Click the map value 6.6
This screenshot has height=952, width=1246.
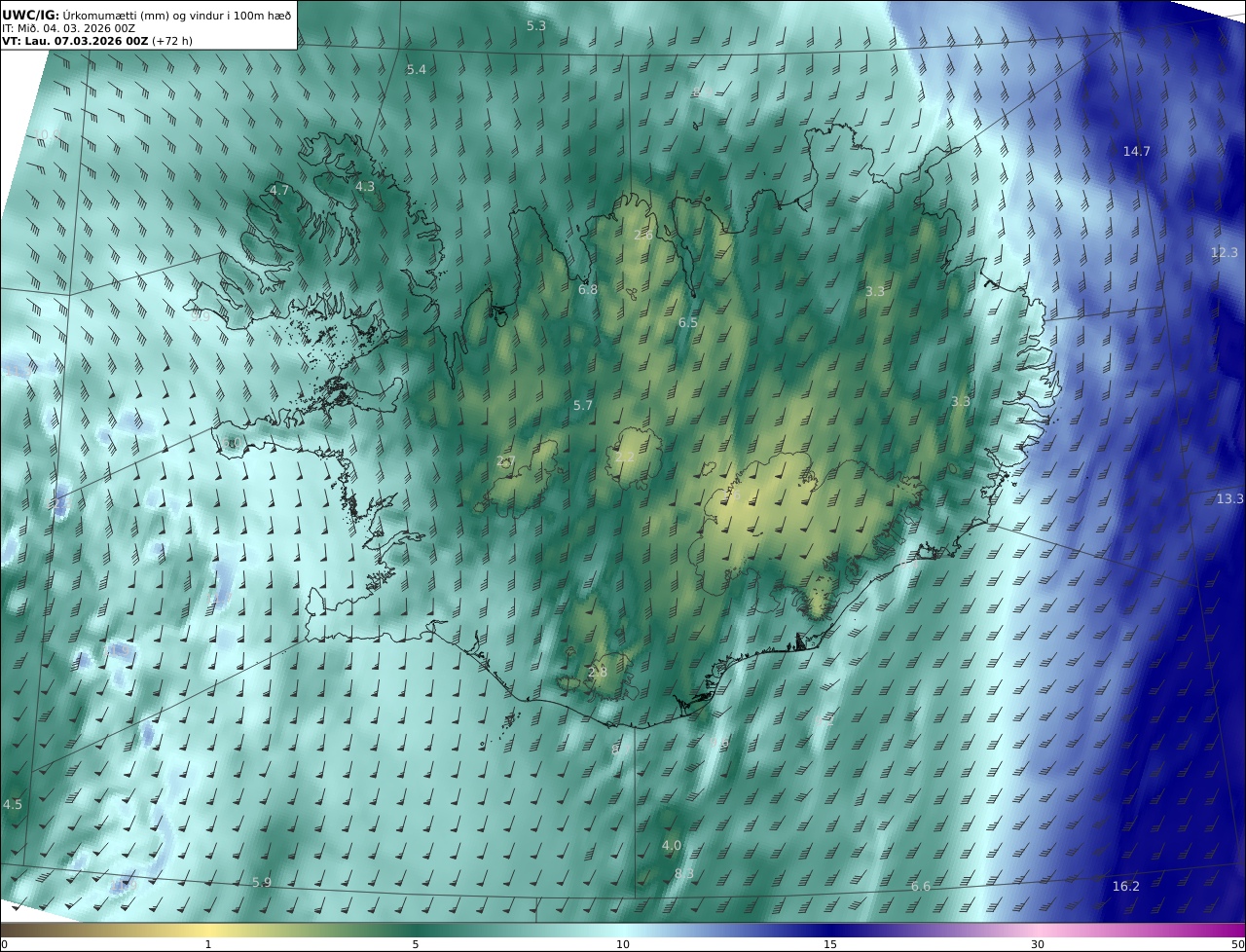click(x=920, y=887)
